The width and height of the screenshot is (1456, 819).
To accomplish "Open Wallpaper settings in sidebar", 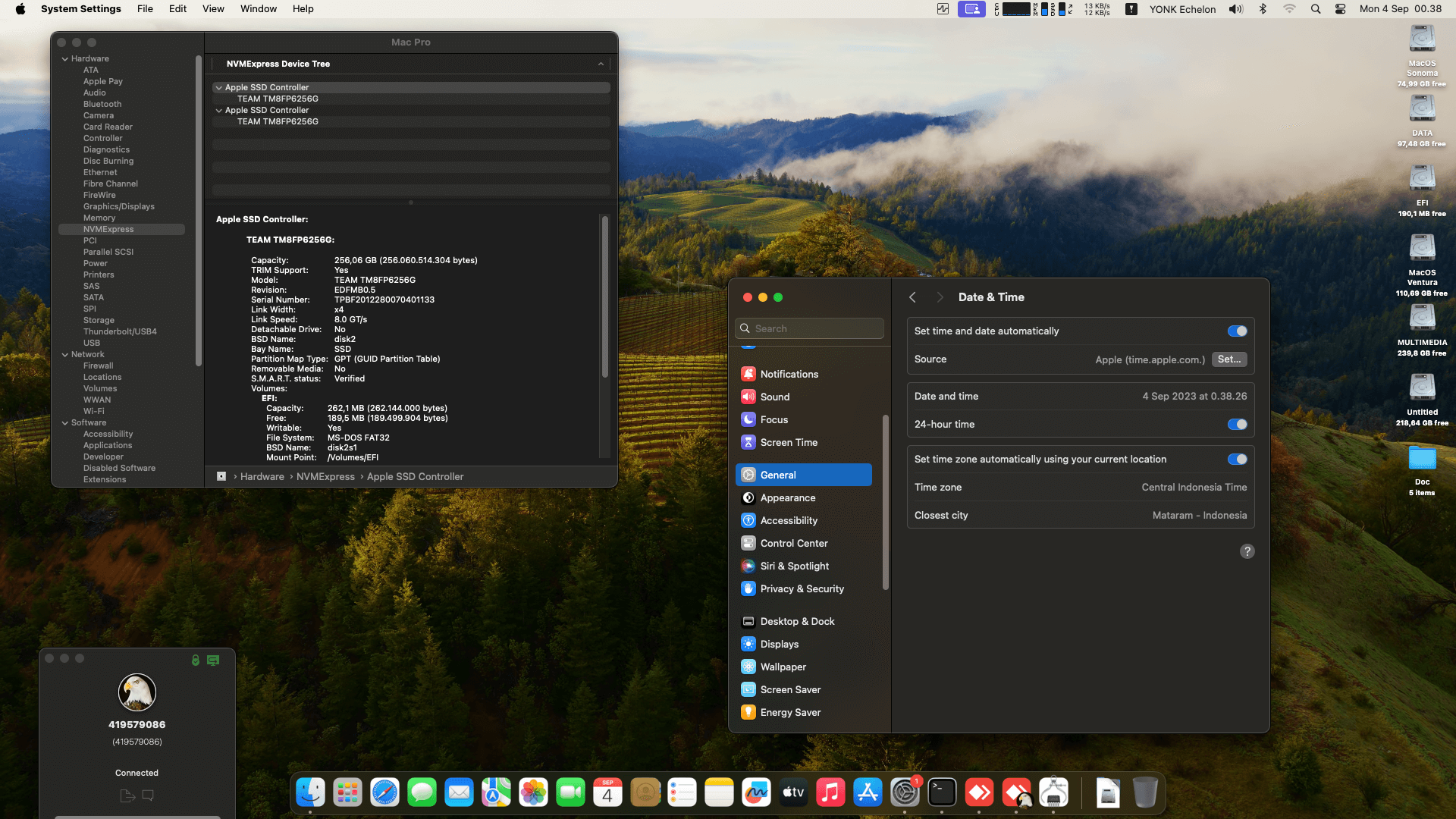I will click(x=783, y=667).
